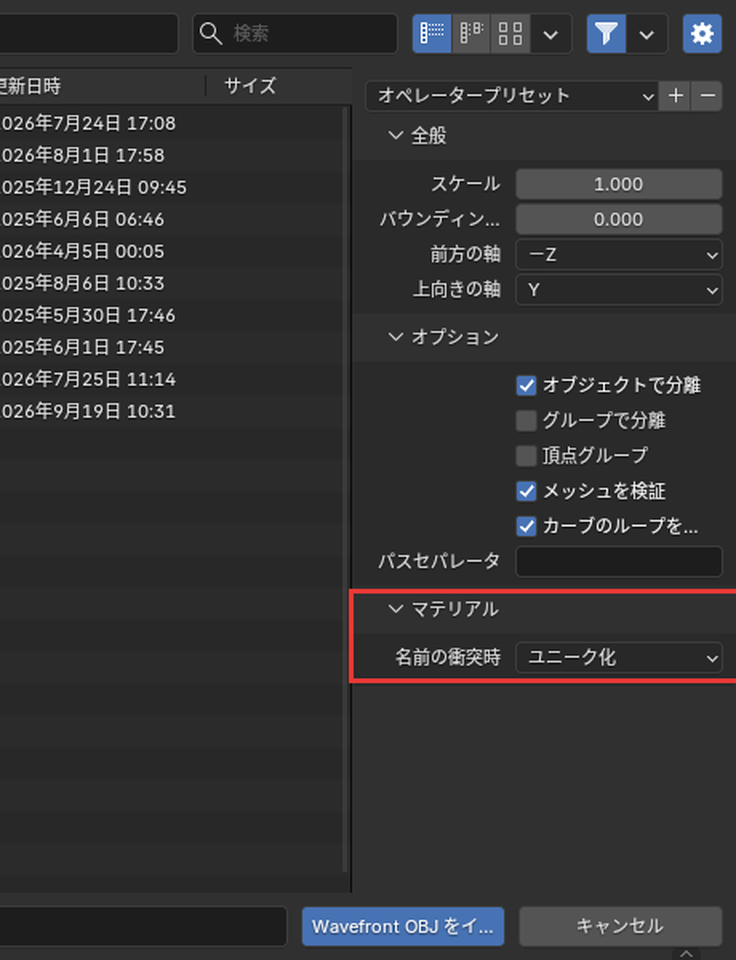Open the 上向きの軸 dropdown

click(x=618, y=290)
